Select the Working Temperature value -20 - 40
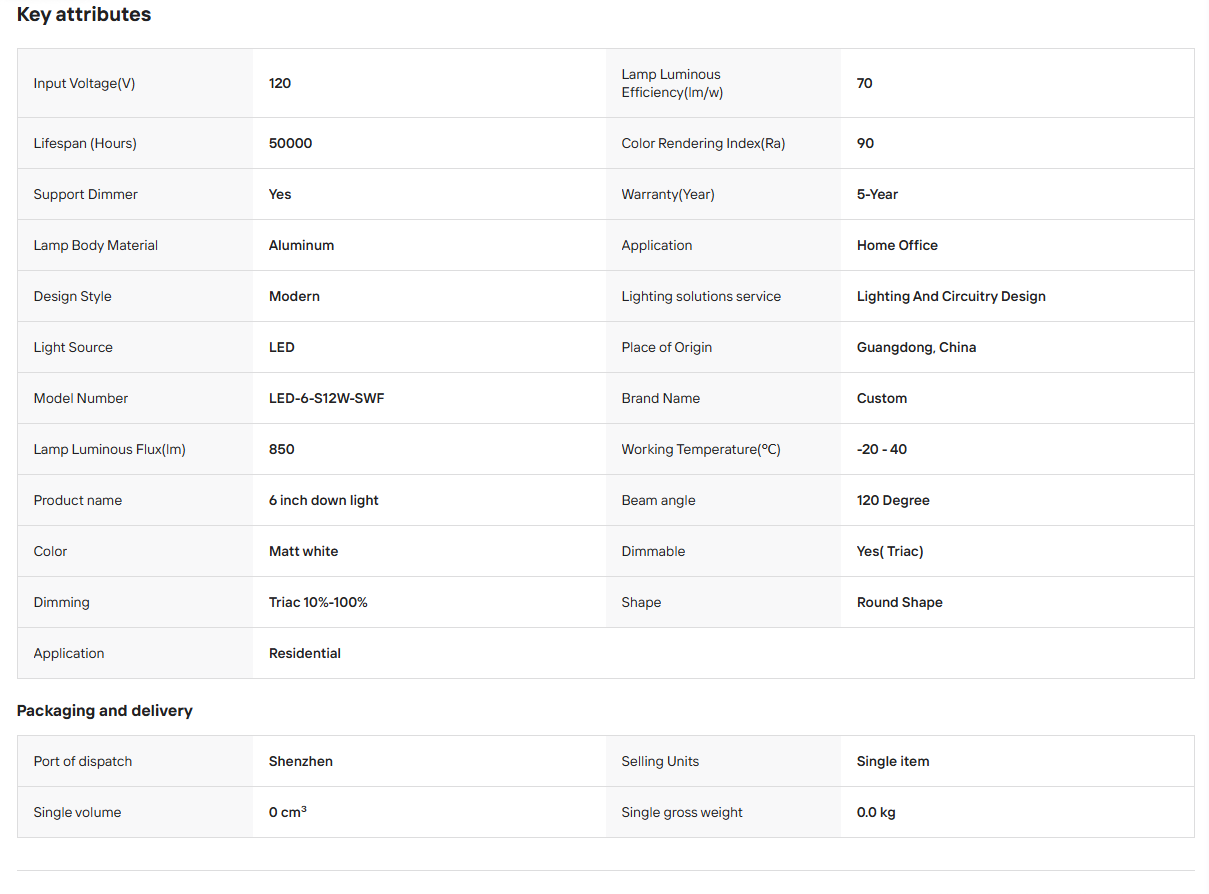 [x=882, y=449]
